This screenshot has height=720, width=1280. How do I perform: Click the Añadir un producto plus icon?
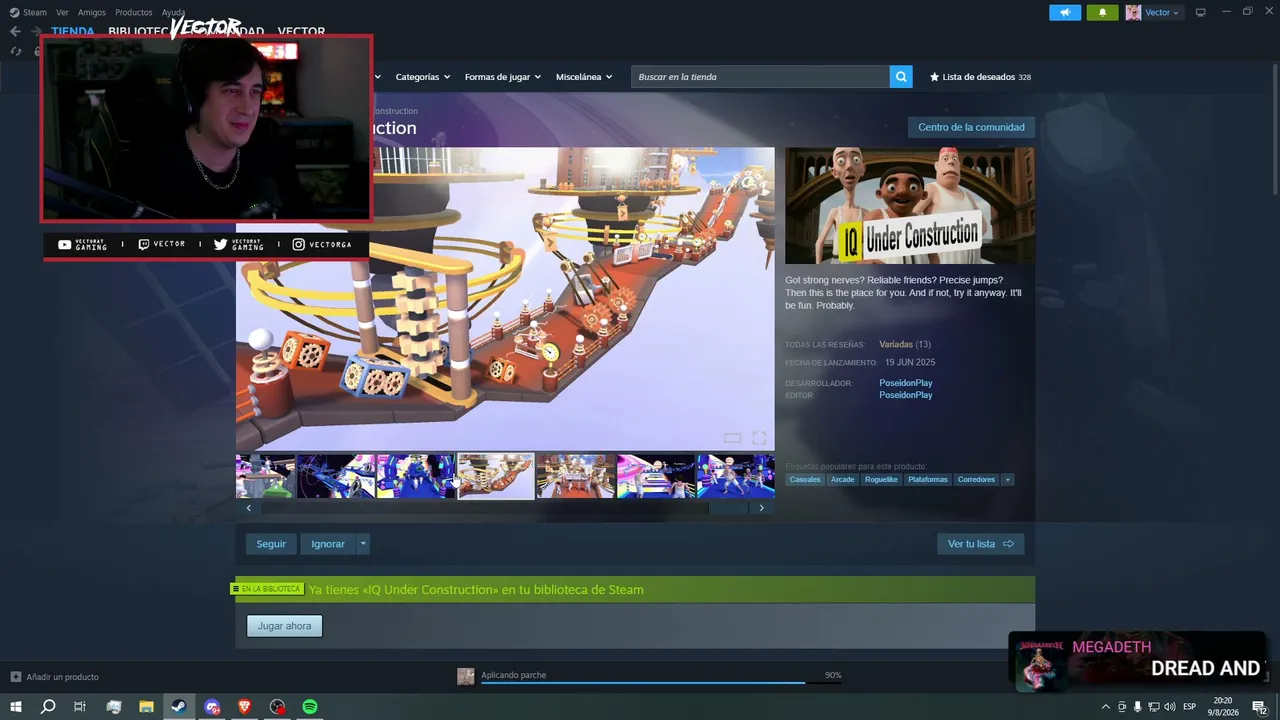(x=15, y=677)
